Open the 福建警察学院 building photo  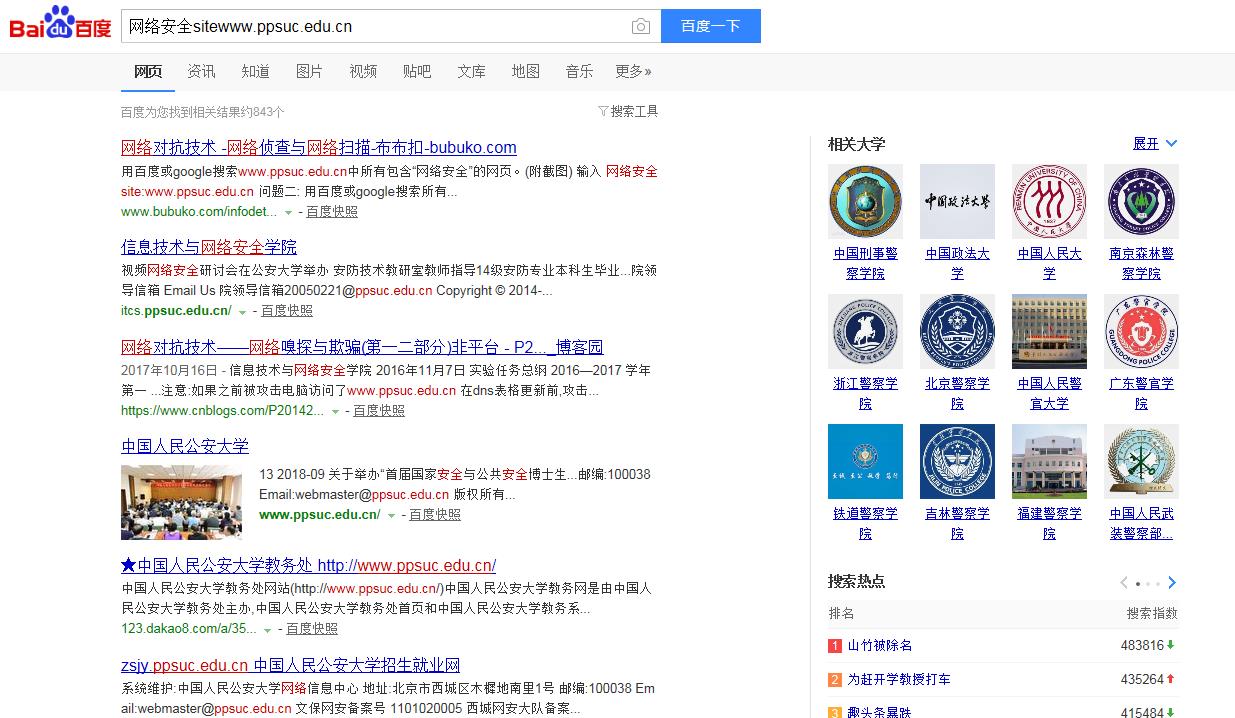tap(1049, 461)
